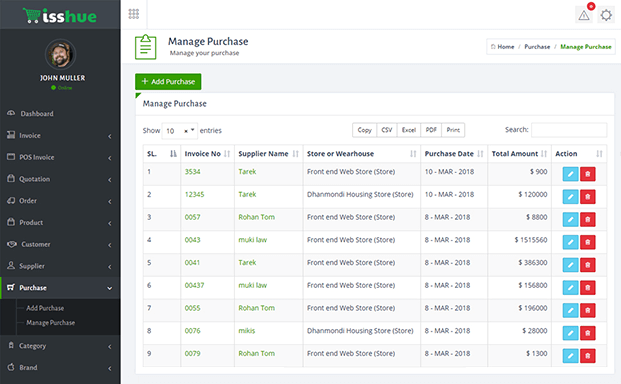Focus the table Search field
621x384 pixels.
coord(569,130)
